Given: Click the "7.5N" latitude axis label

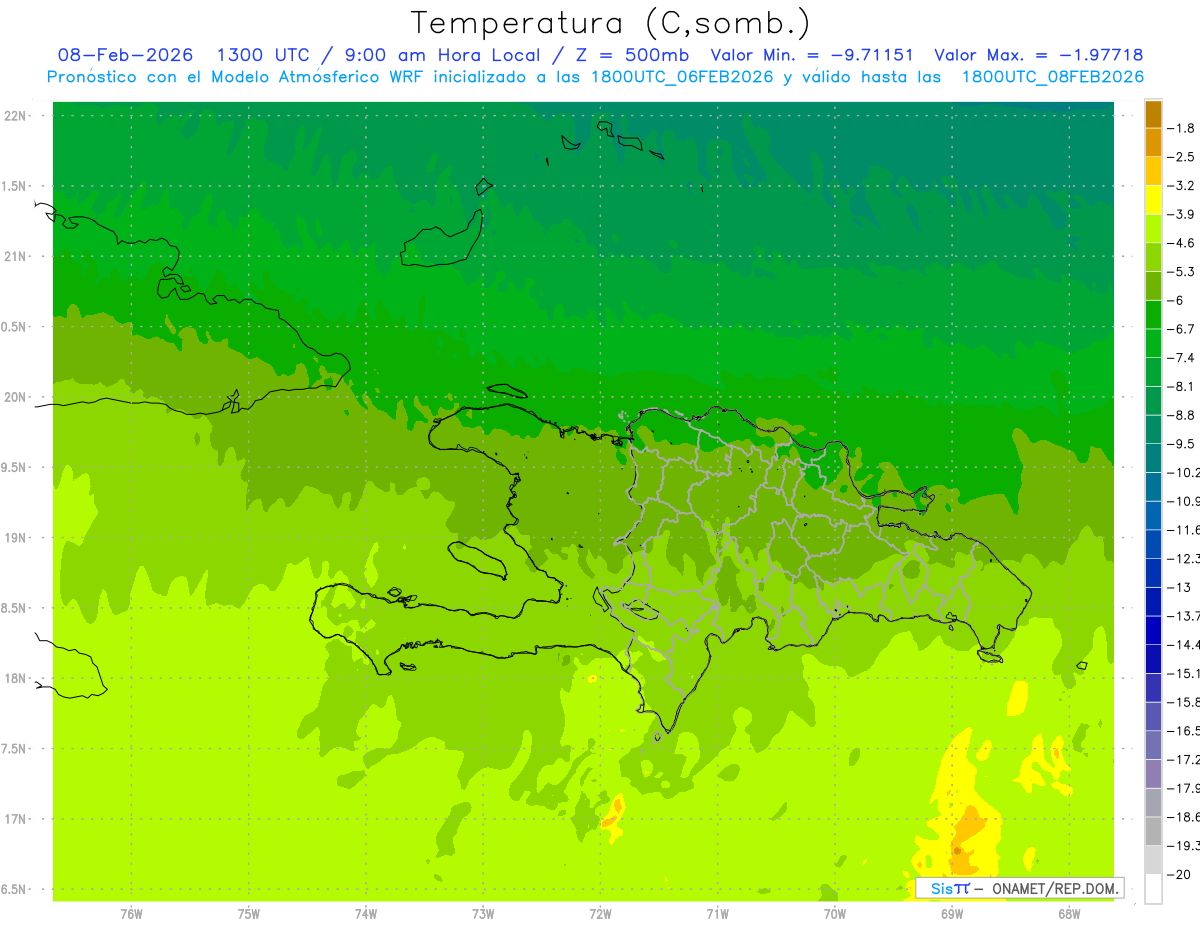Looking at the screenshot, I should pyautogui.click(x=15, y=749).
